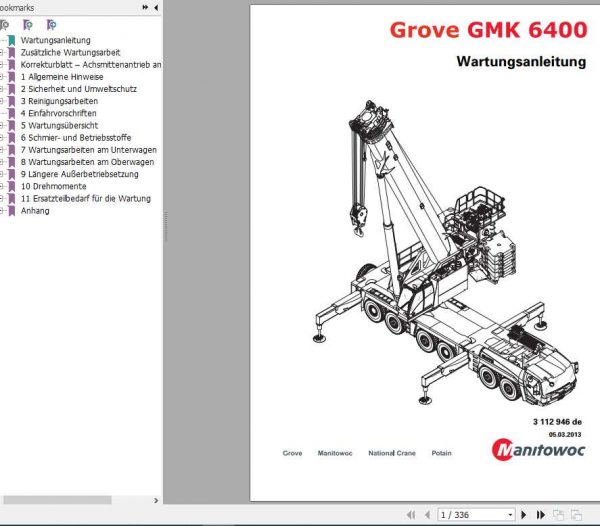600x526 pixels.
Task: Jump to the last page
Action: tap(540, 515)
